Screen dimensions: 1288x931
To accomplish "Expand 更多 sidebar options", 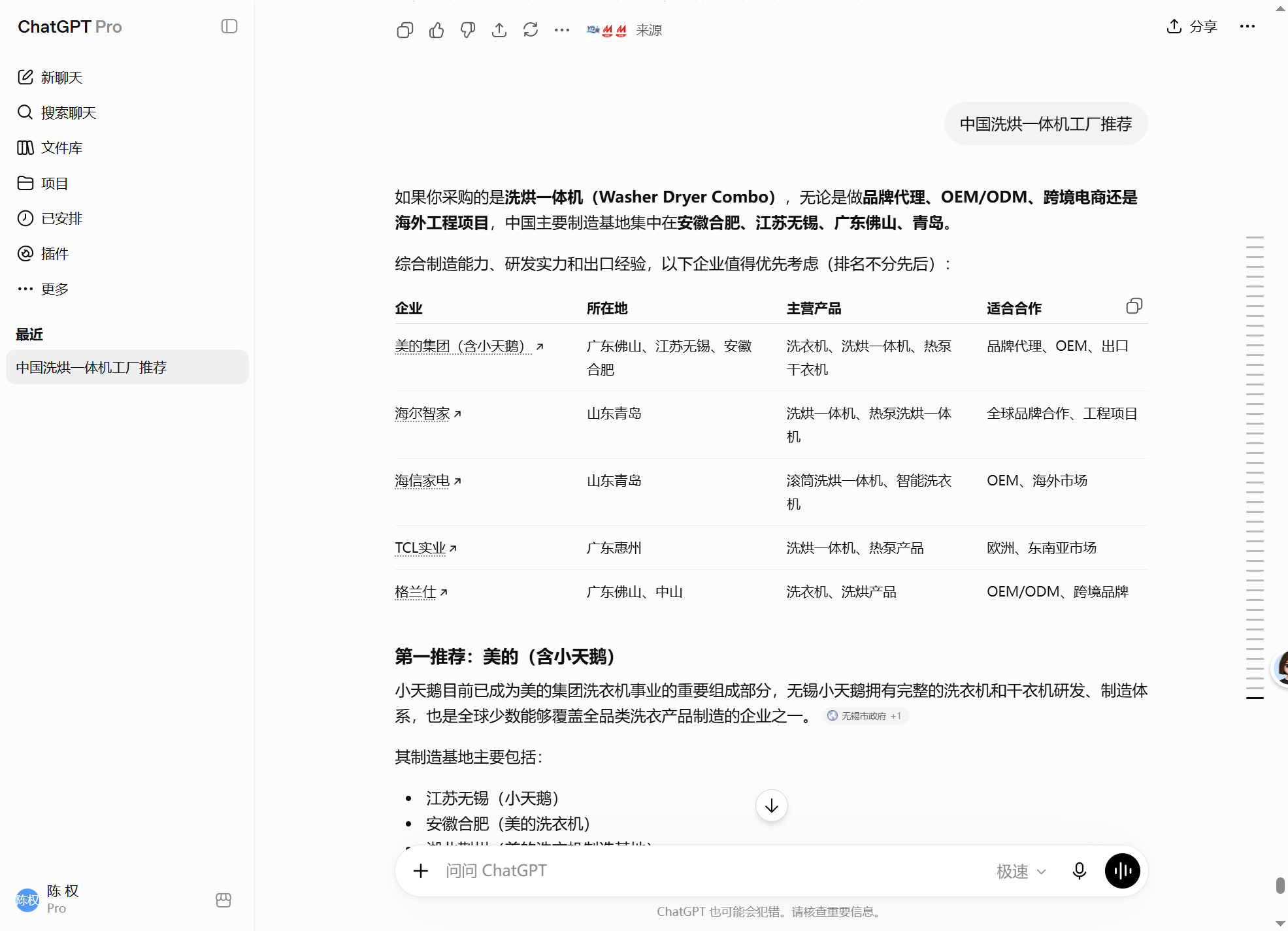I will pyautogui.click(x=43, y=289).
